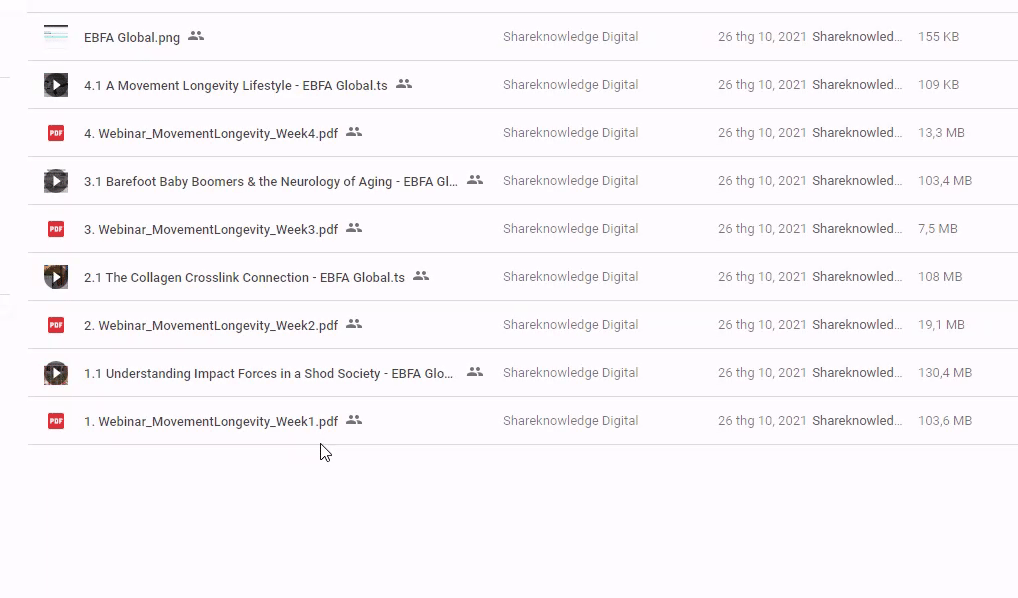The image size is (1018, 598).
Task: Click the 130,4 MB file size cell
Action: [x=944, y=373]
